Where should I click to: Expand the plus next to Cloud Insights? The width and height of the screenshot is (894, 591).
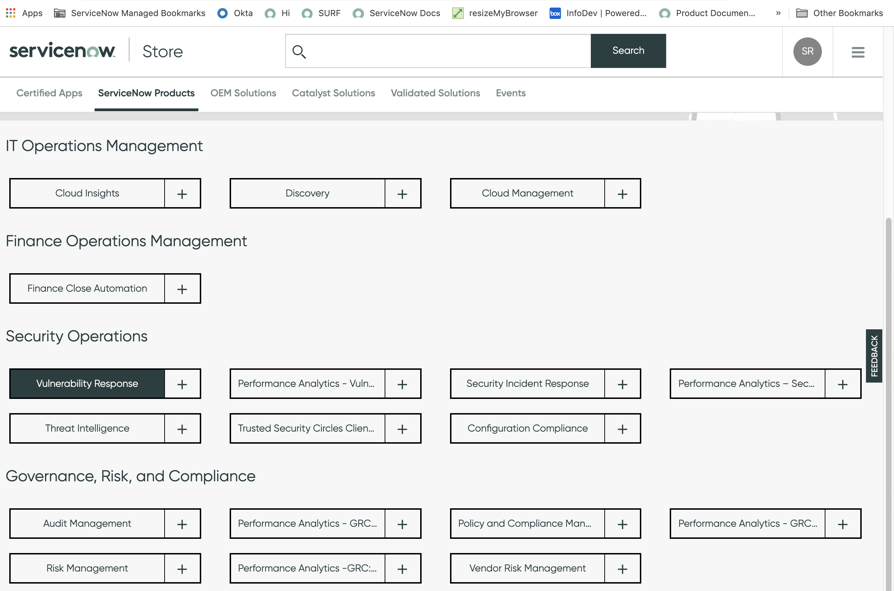[x=182, y=194]
